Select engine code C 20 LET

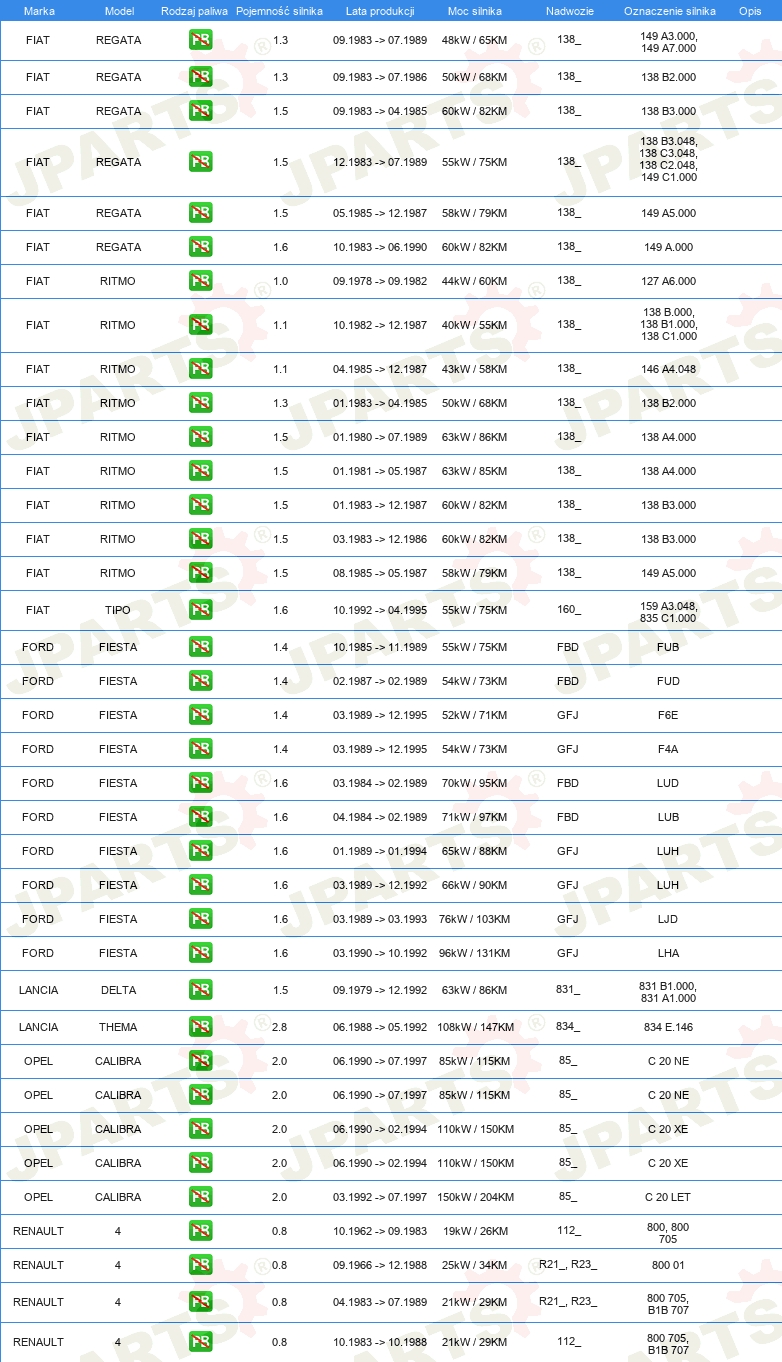(x=669, y=1197)
